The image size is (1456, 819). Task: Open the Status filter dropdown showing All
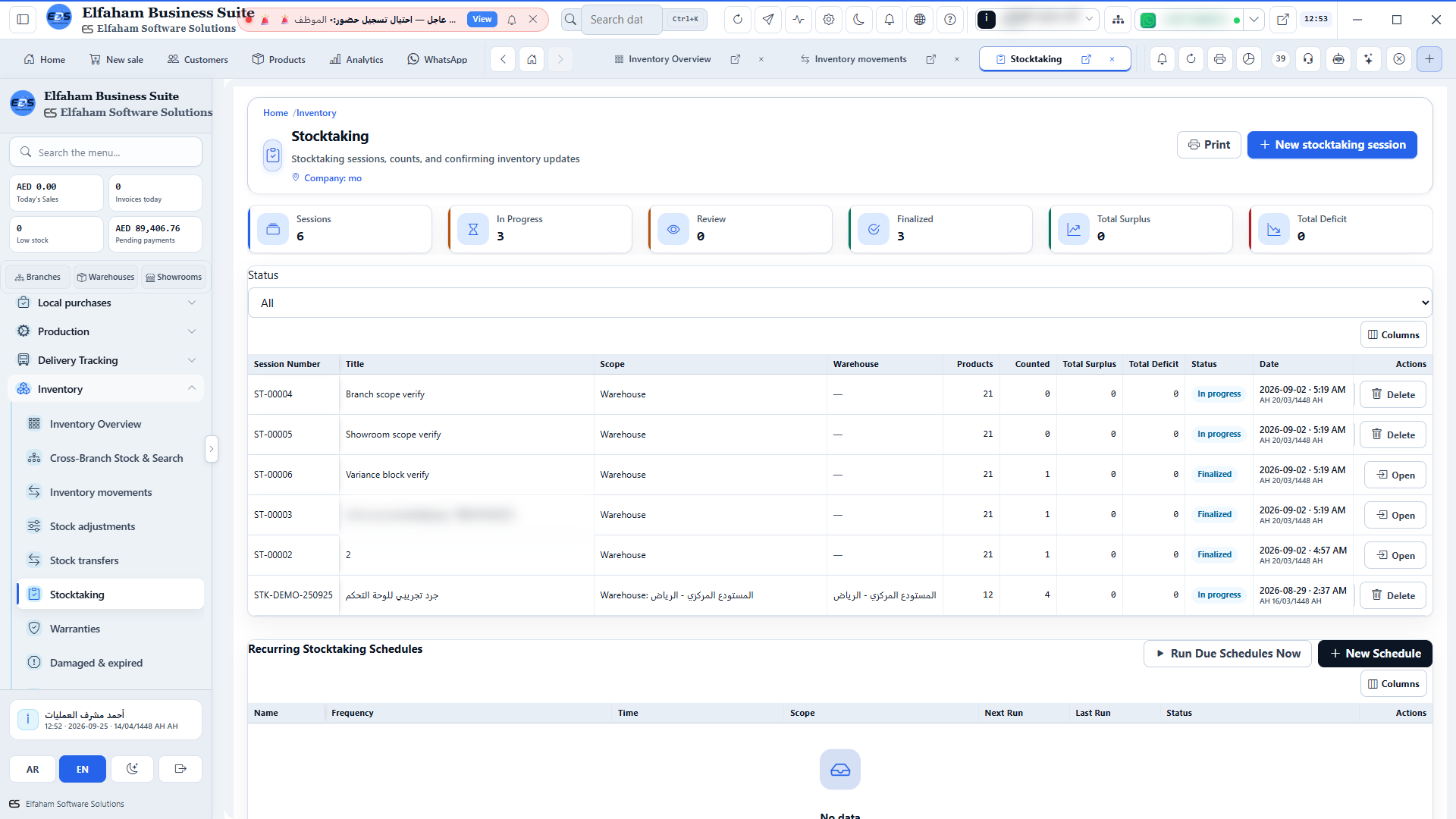[839, 303]
